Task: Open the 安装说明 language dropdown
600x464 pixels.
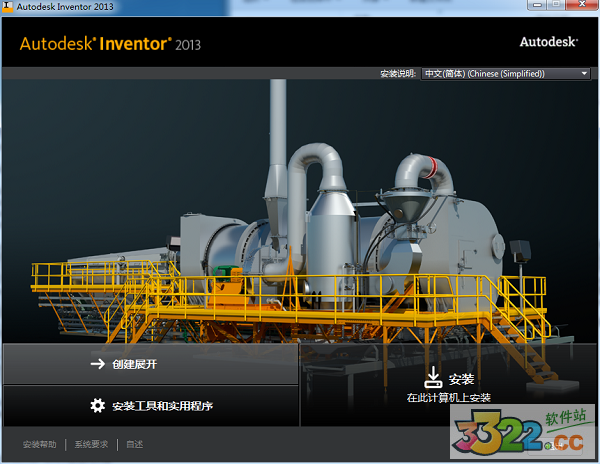Action: tap(506, 73)
